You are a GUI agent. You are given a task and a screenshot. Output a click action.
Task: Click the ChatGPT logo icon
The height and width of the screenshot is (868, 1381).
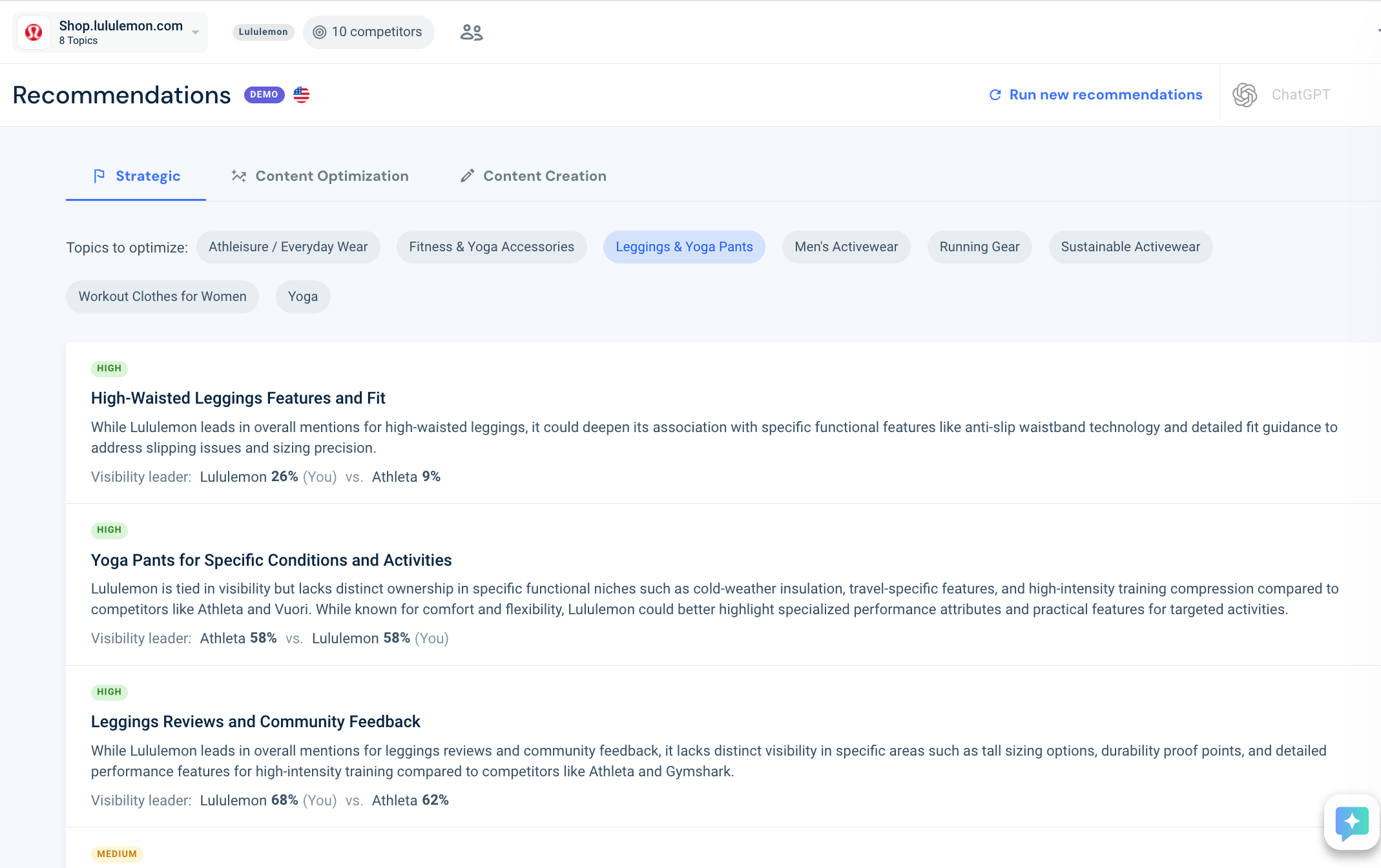(x=1245, y=95)
